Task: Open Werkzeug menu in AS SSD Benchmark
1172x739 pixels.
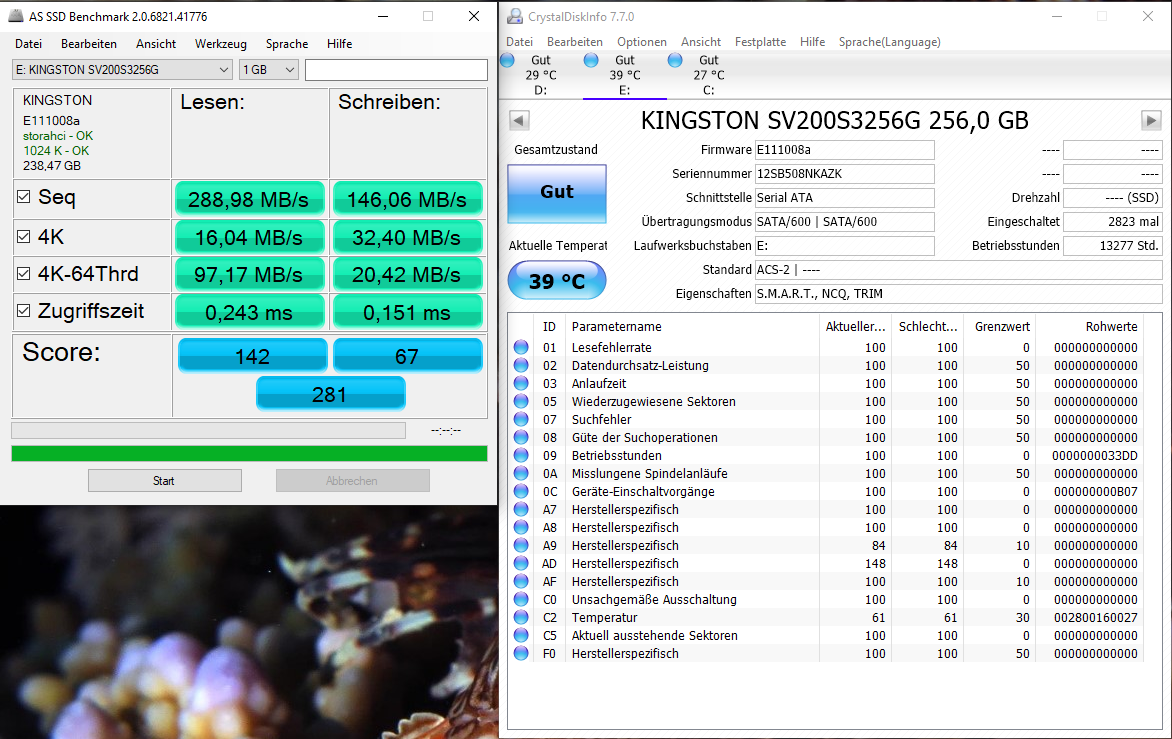Action: click(220, 43)
